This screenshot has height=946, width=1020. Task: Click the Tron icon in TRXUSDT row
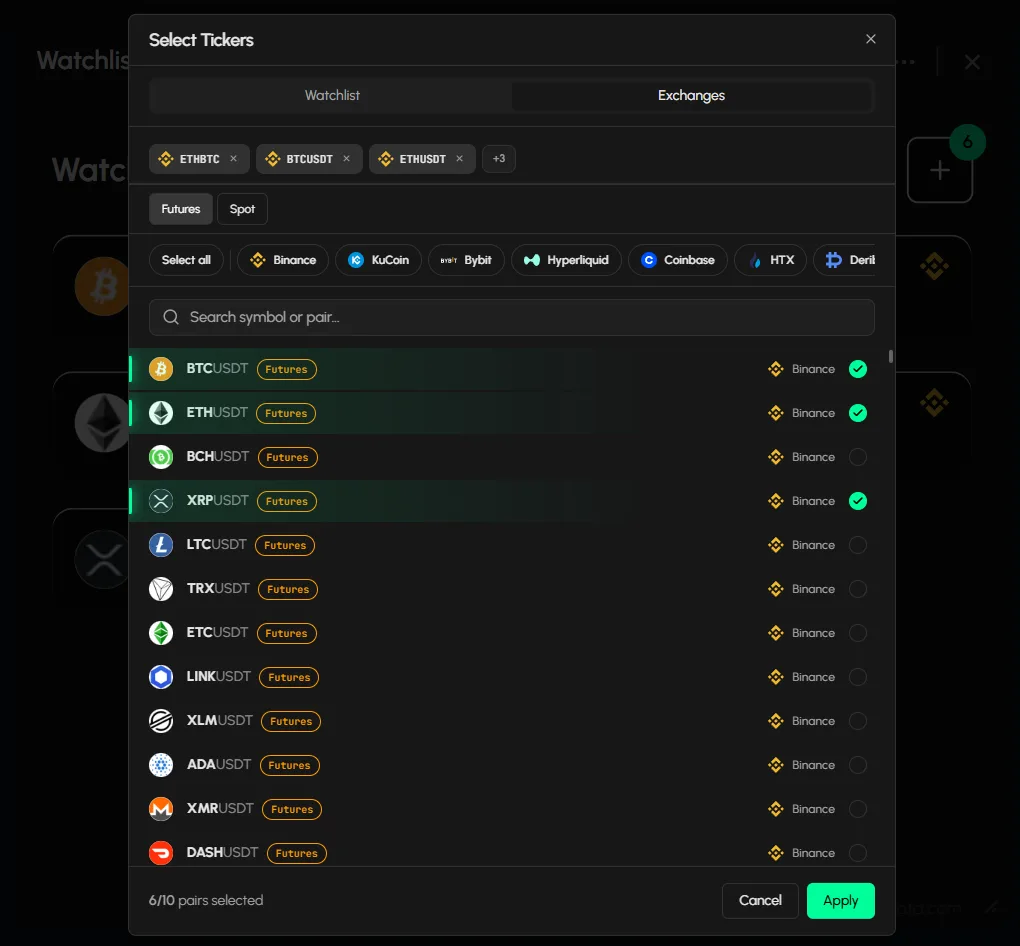pyautogui.click(x=161, y=589)
